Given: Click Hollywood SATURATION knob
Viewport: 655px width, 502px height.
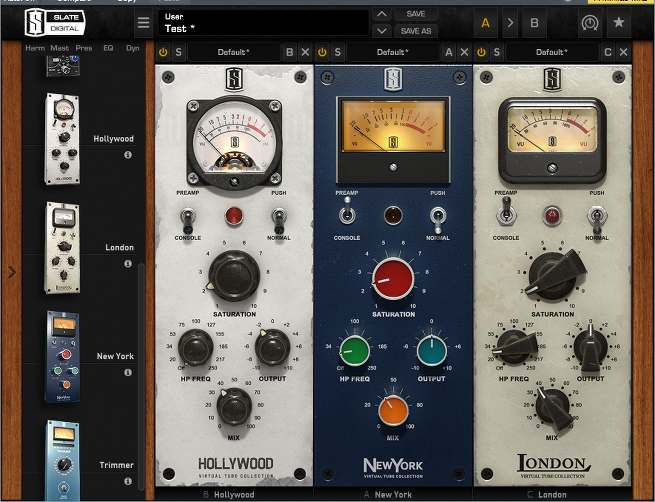Looking at the screenshot, I should pos(234,276).
